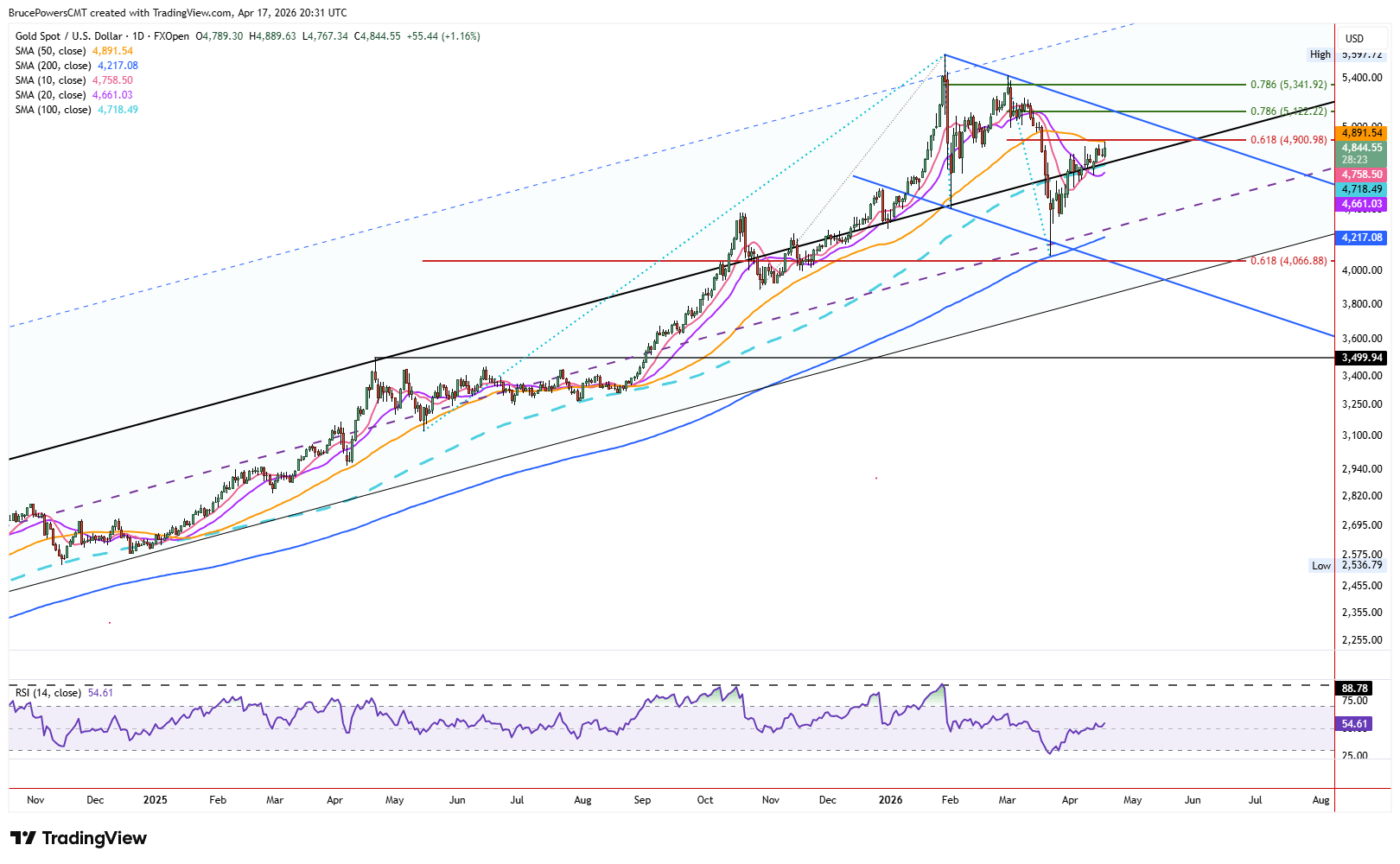Click the SMA (200, close) legend entry
1400x864 pixels.
coord(77,66)
